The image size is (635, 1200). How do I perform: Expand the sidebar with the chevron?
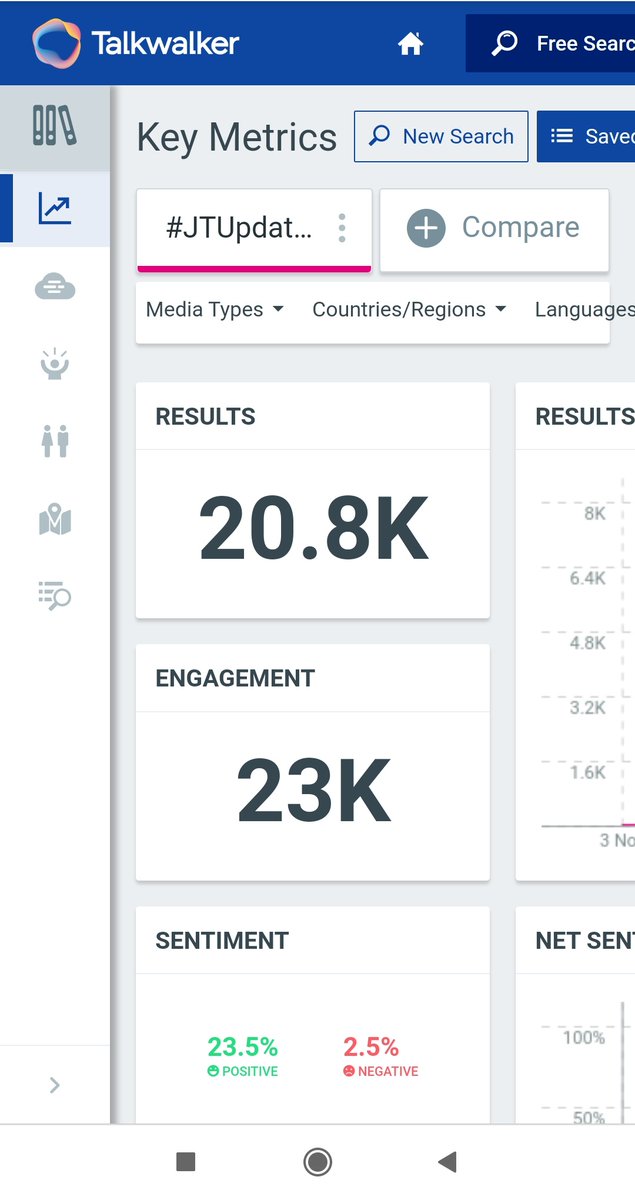pos(55,1085)
